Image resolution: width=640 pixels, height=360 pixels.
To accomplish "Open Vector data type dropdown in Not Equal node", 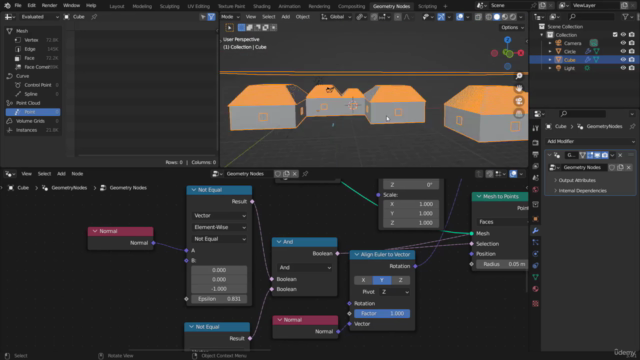I will tap(219, 216).
